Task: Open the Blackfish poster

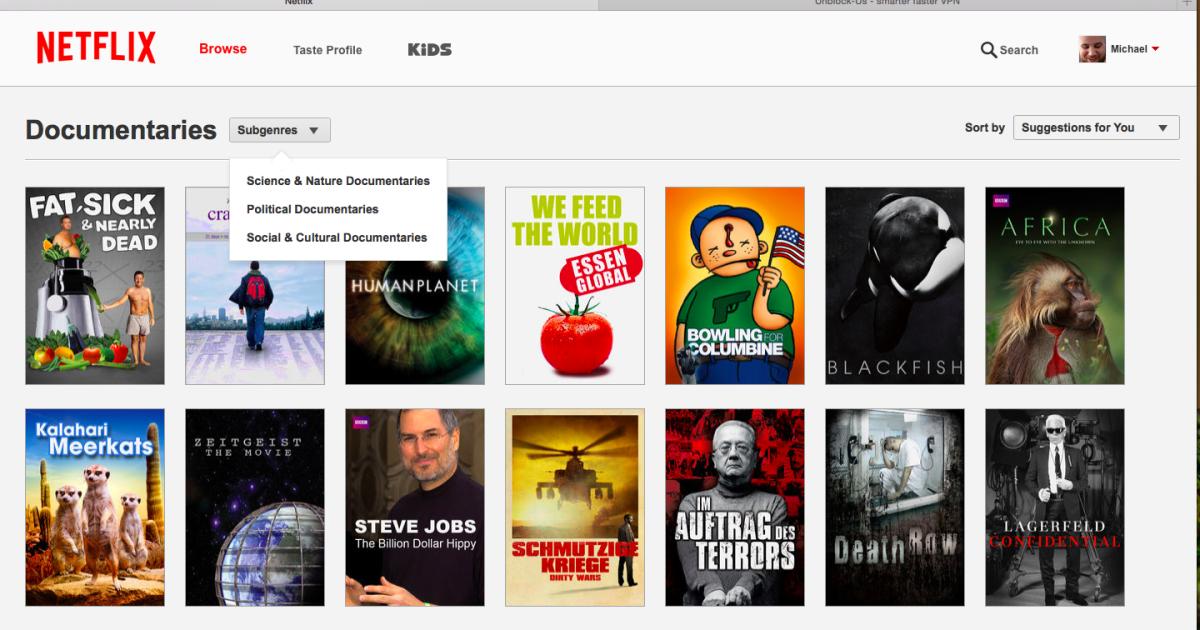Action: pyautogui.click(x=895, y=286)
